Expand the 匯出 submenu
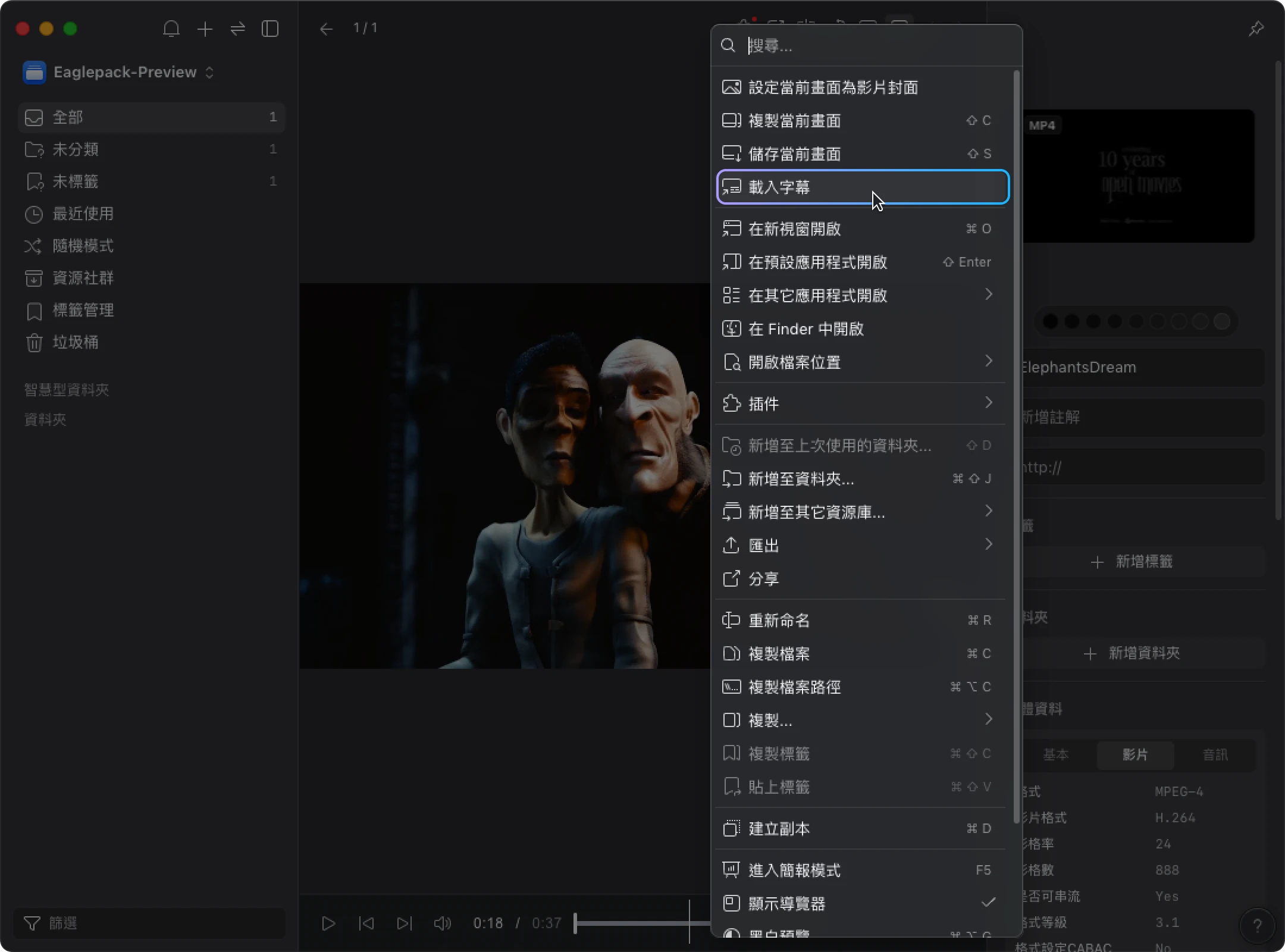Image resolution: width=1285 pixels, height=952 pixels. [x=863, y=546]
